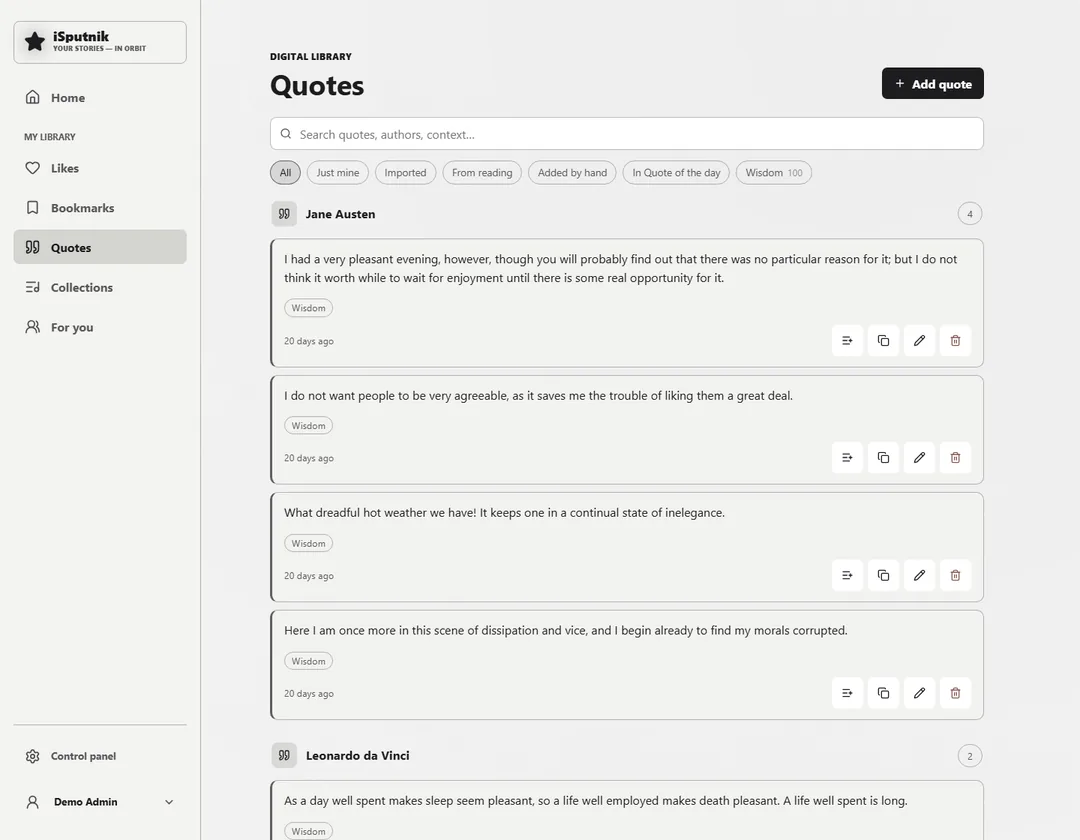Open Likes in My Library

(100, 168)
